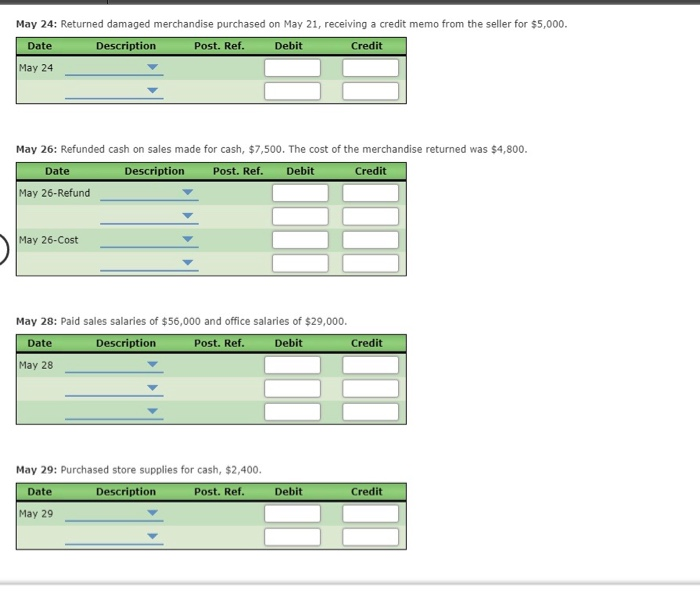Click debit field below May 26-Cost row

[x=300, y=263]
